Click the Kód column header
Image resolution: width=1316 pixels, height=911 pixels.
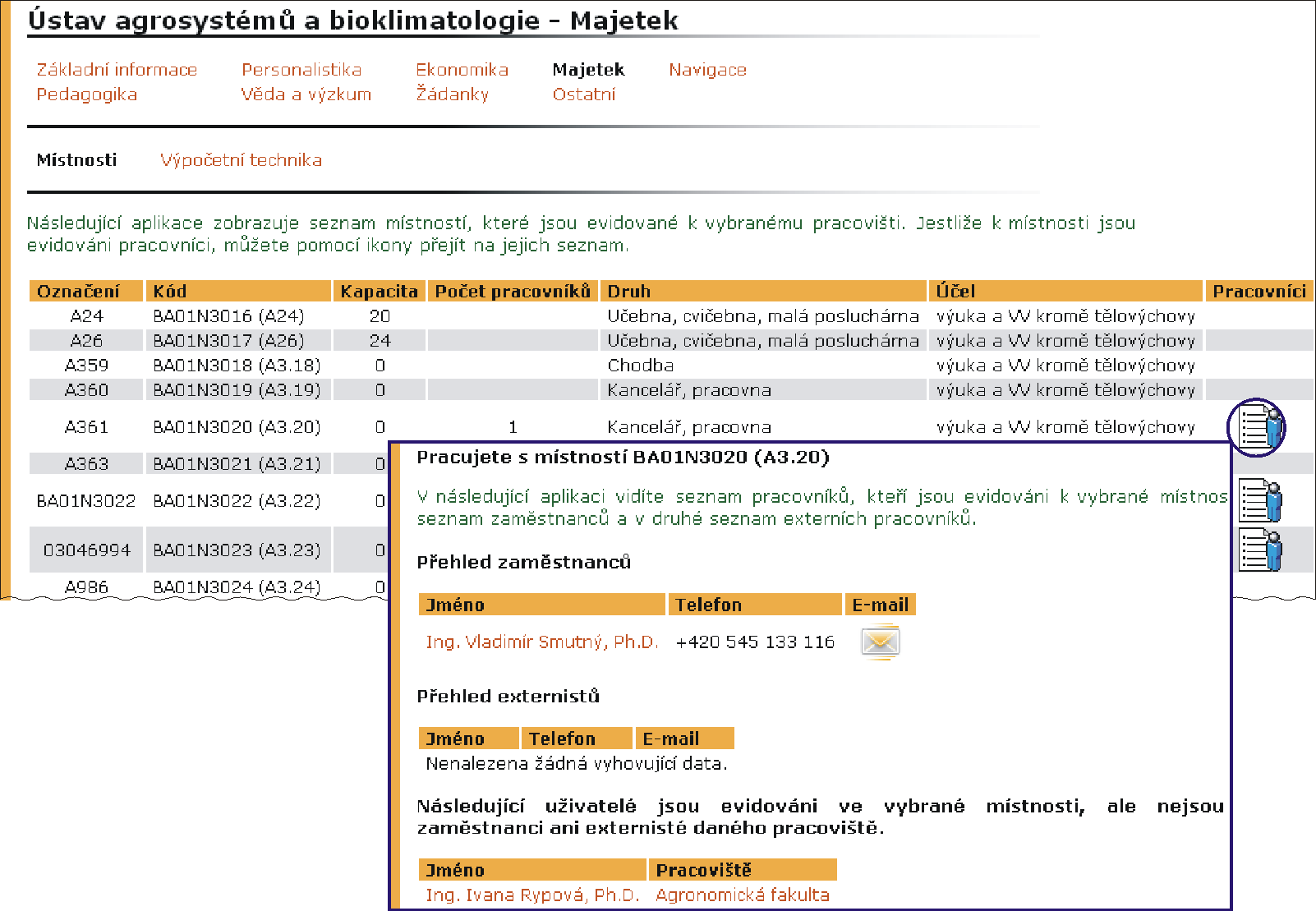238,291
